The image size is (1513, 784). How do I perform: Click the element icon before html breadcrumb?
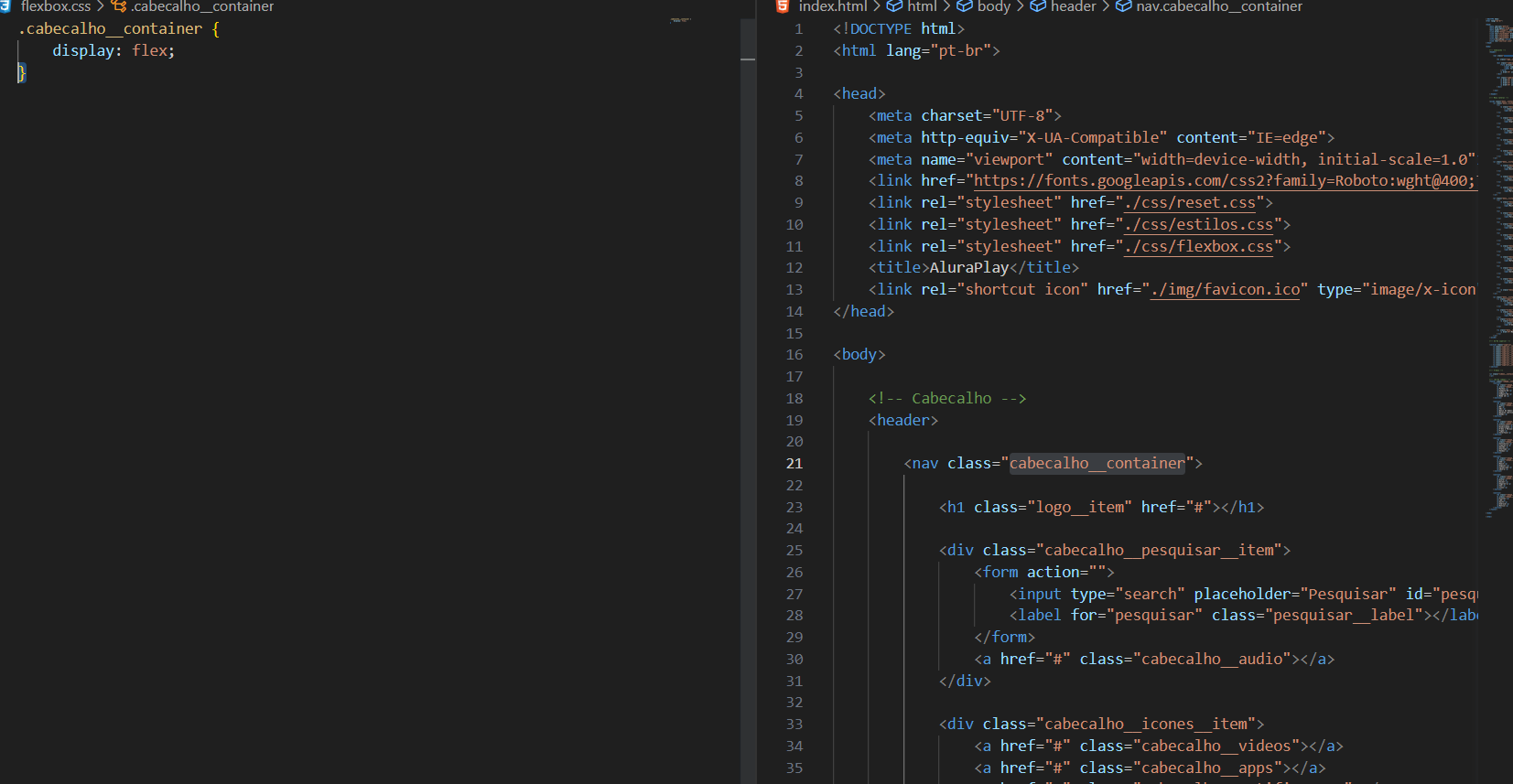click(x=894, y=5)
